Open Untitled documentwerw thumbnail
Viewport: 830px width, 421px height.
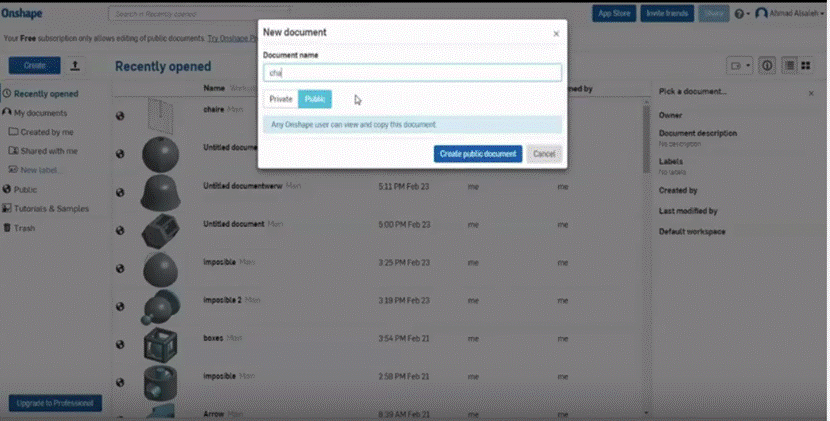(x=160, y=192)
